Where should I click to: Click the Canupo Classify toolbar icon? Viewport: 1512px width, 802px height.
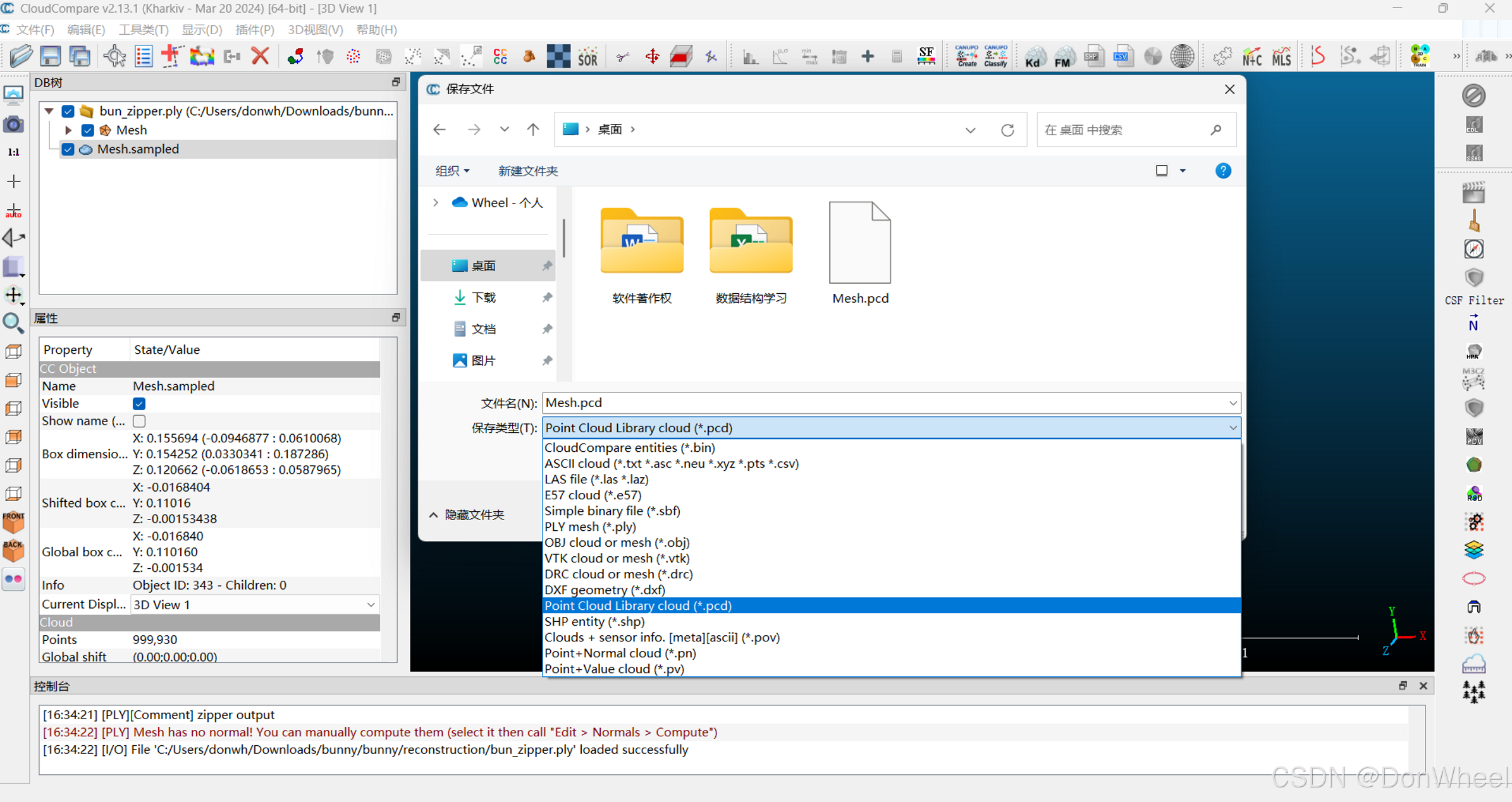(x=995, y=56)
